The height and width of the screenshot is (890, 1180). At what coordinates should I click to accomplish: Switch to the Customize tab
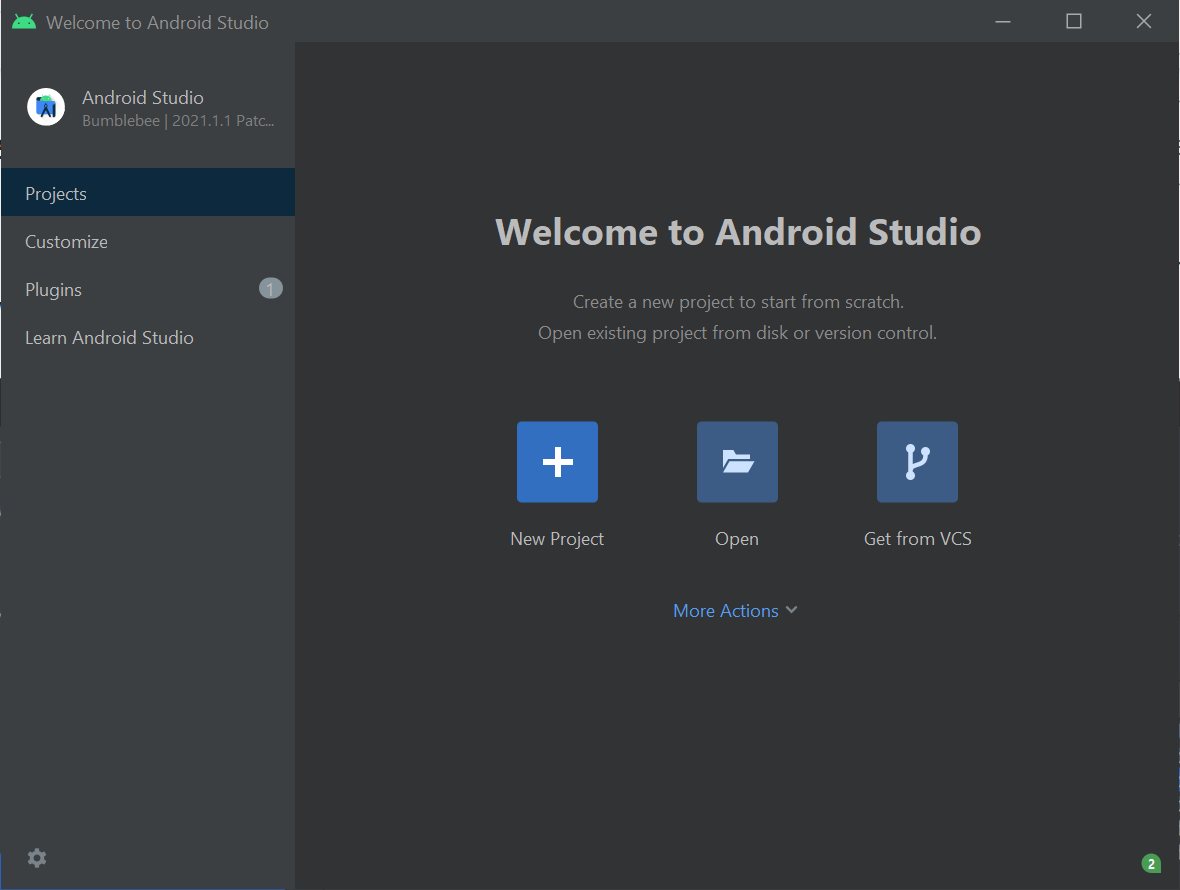[148, 241]
